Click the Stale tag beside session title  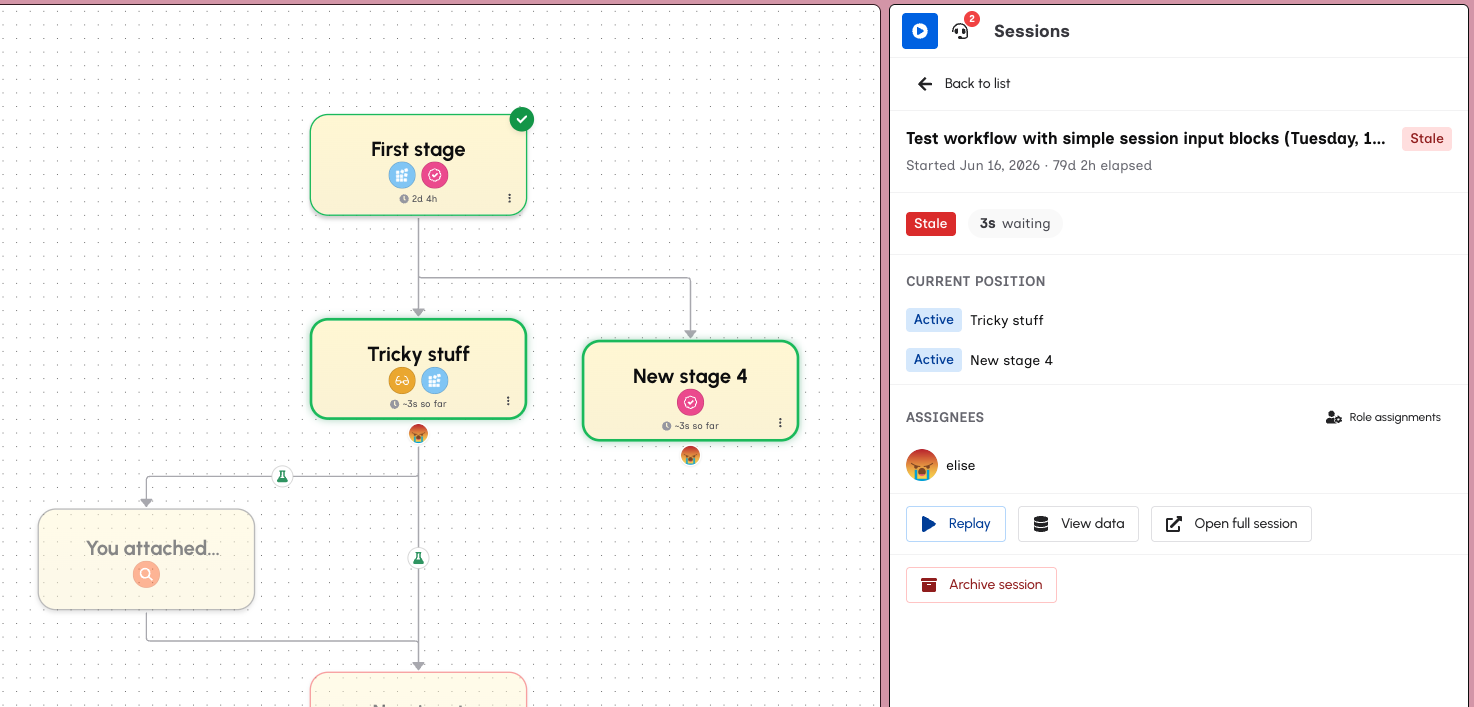(1427, 139)
